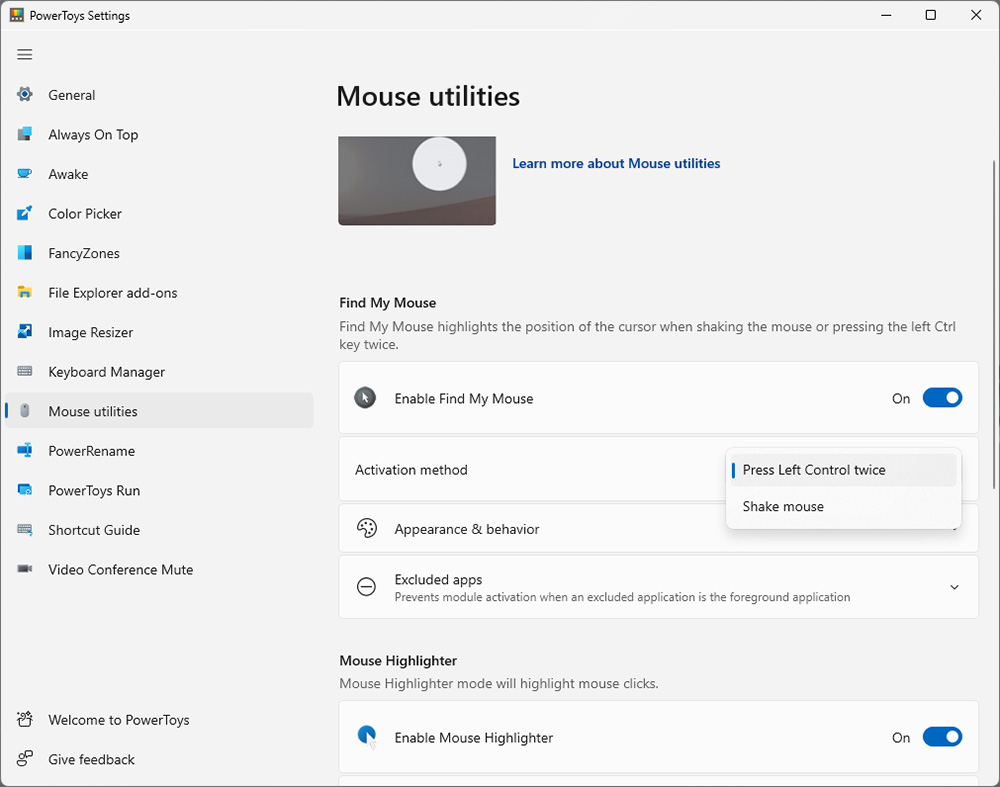Click the palette icon for Appearance & behavior
The height and width of the screenshot is (787, 1000).
click(366, 527)
